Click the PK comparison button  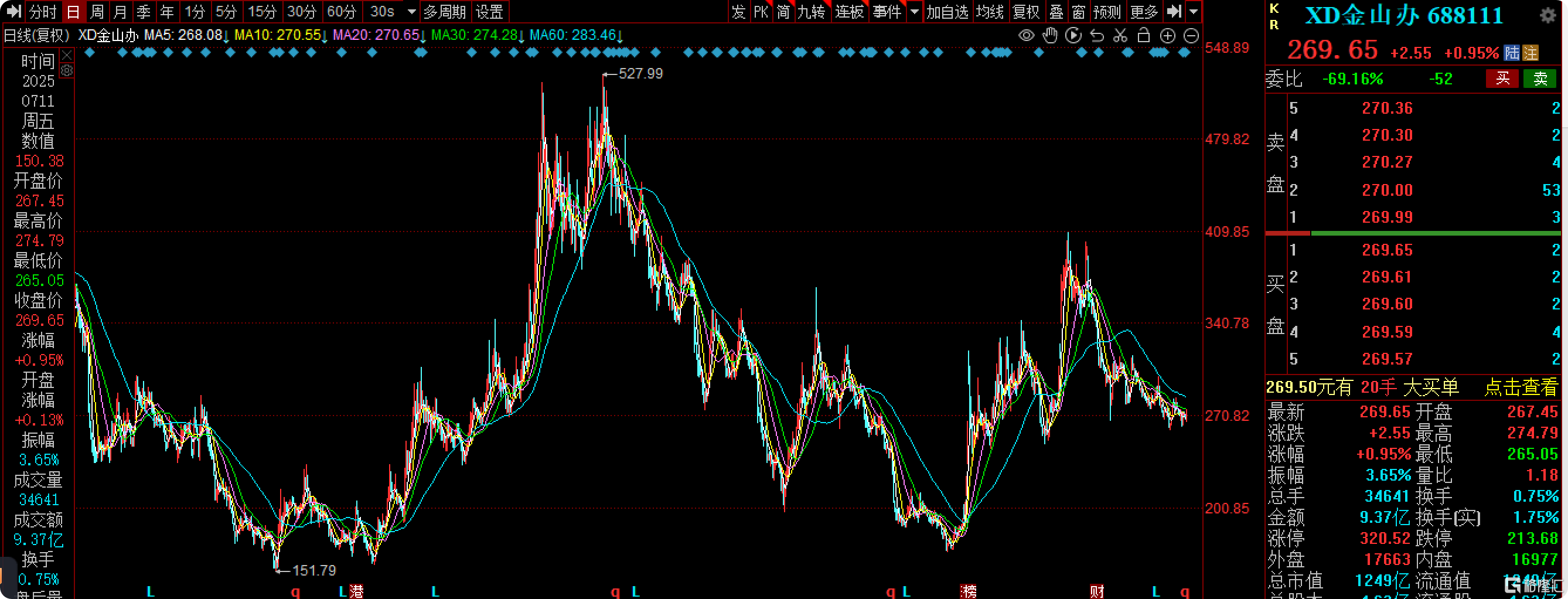pos(761,11)
